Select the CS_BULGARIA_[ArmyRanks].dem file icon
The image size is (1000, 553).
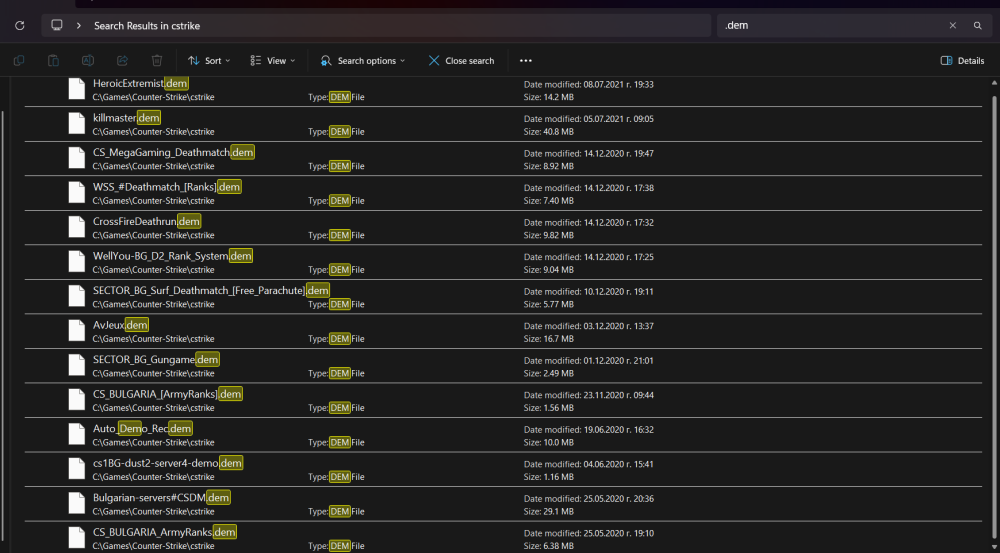point(77,399)
